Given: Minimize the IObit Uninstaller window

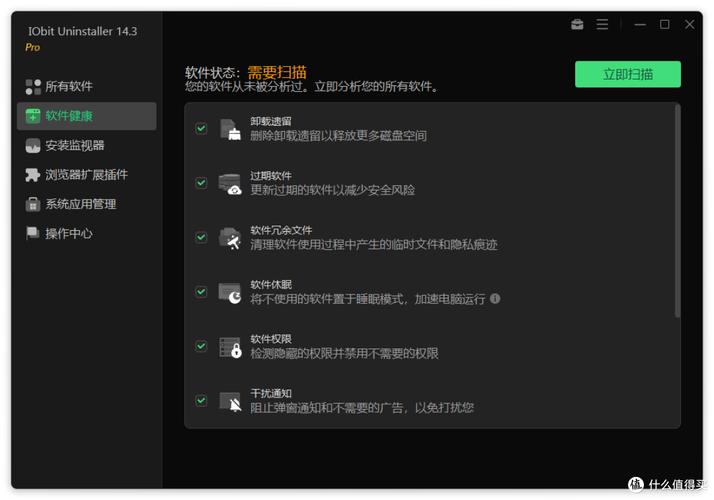Looking at the screenshot, I should [x=640, y=25].
